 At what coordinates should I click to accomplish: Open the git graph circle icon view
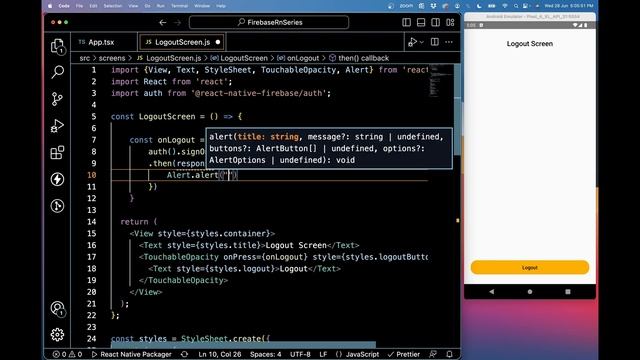[58, 206]
